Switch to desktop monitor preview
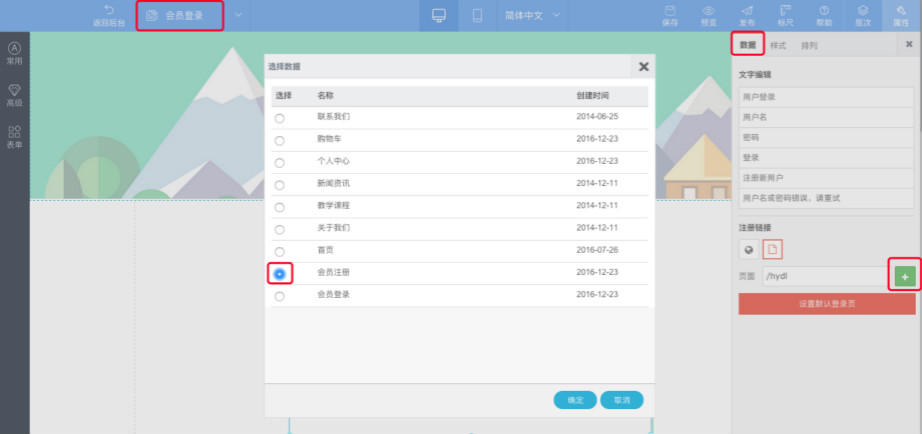 tap(438, 15)
